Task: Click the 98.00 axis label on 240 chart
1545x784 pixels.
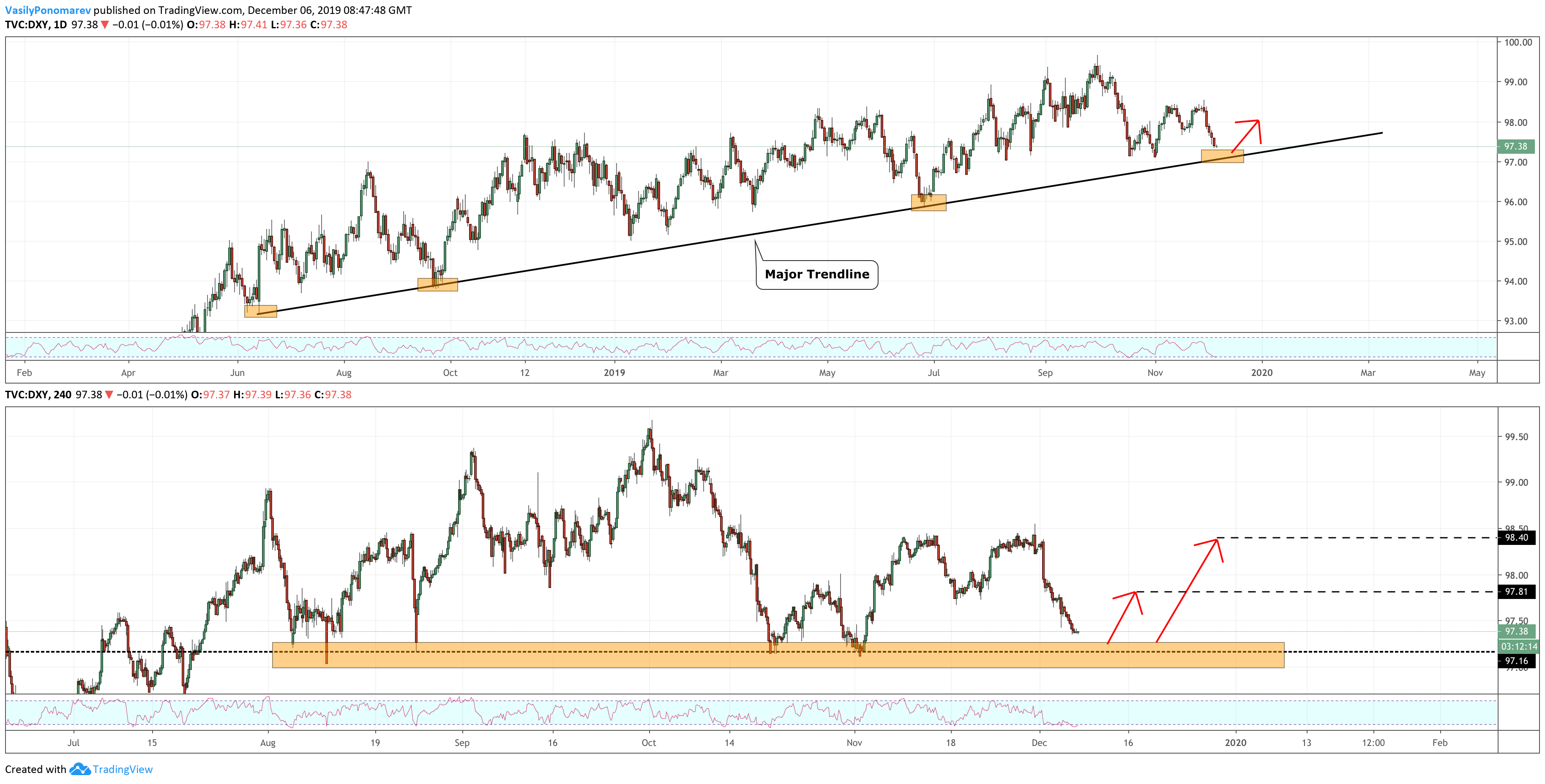Action: pyautogui.click(x=1517, y=575)
